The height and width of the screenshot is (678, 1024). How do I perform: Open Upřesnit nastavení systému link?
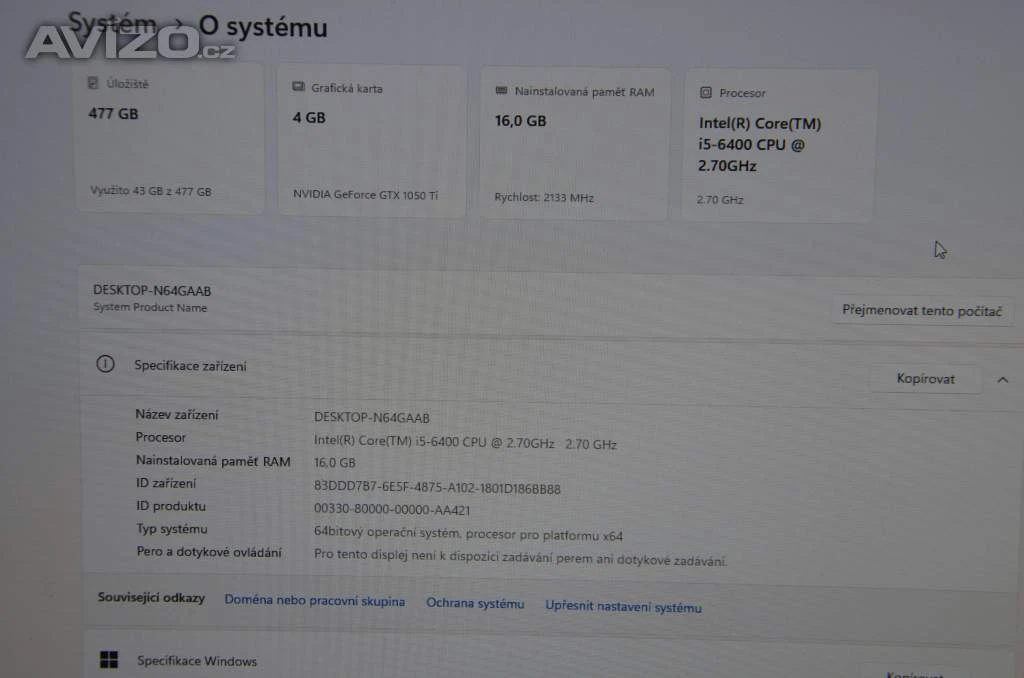pyautogui.click(x=623, y=607)
